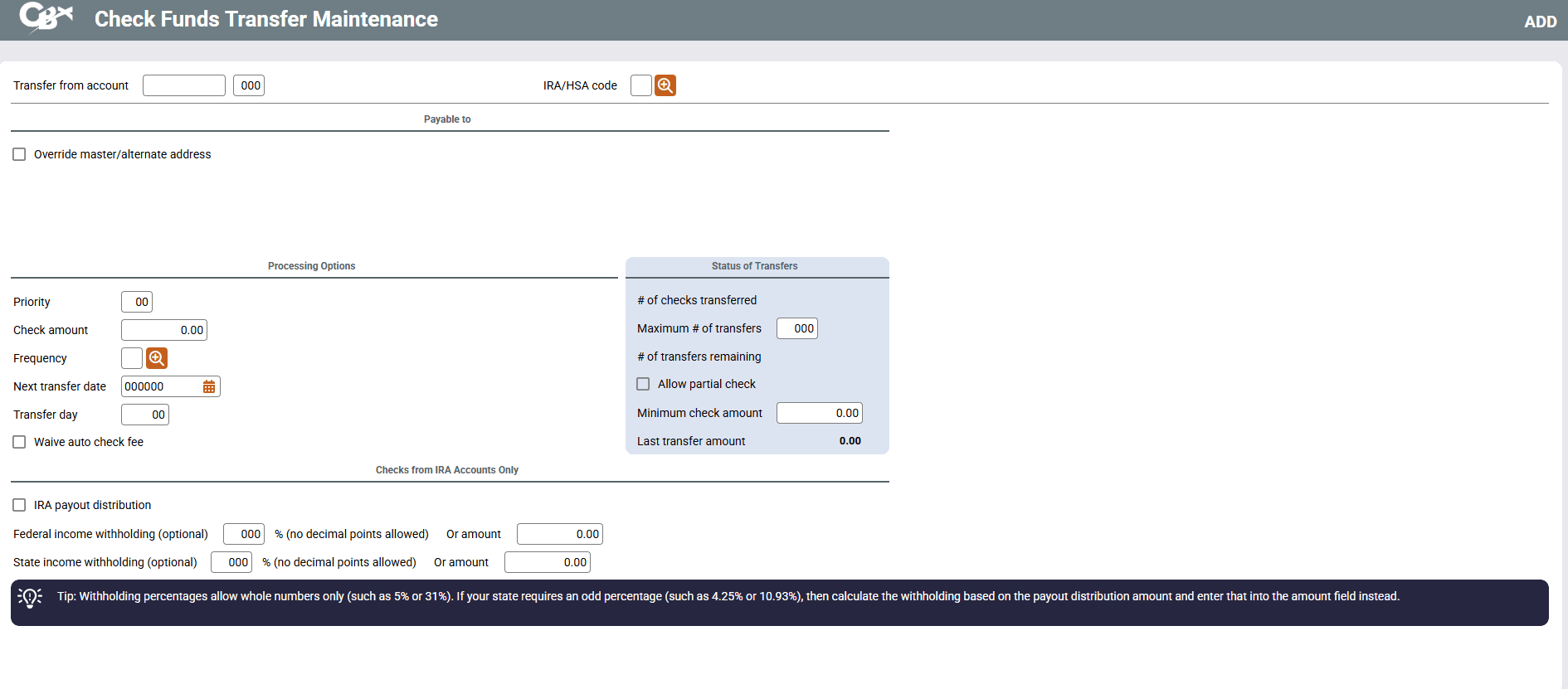Image resolution: width=1568 pixels, height=689 pixels.
Task: Enable IRA payout distribution checkbox
Action: (19, 505)
